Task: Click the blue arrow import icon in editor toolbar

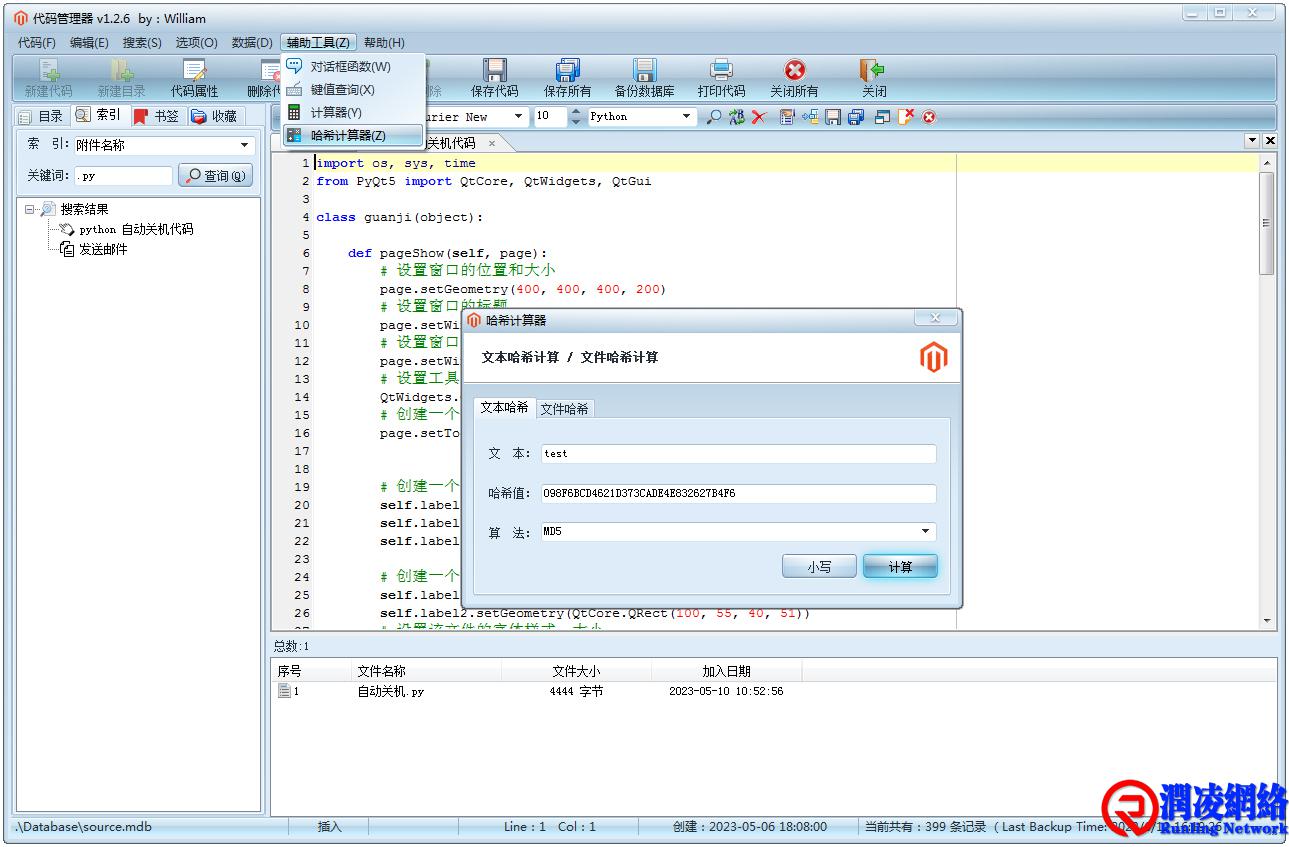Action: pyautogui.click(x=810, y=117)
